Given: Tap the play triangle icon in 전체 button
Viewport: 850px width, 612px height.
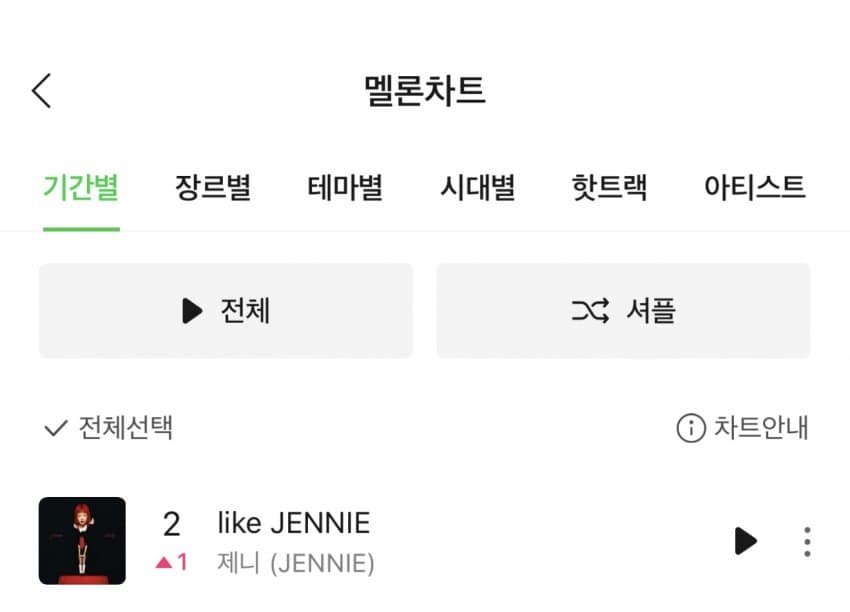Looking at the screenshot, I should tap(192, 311).
